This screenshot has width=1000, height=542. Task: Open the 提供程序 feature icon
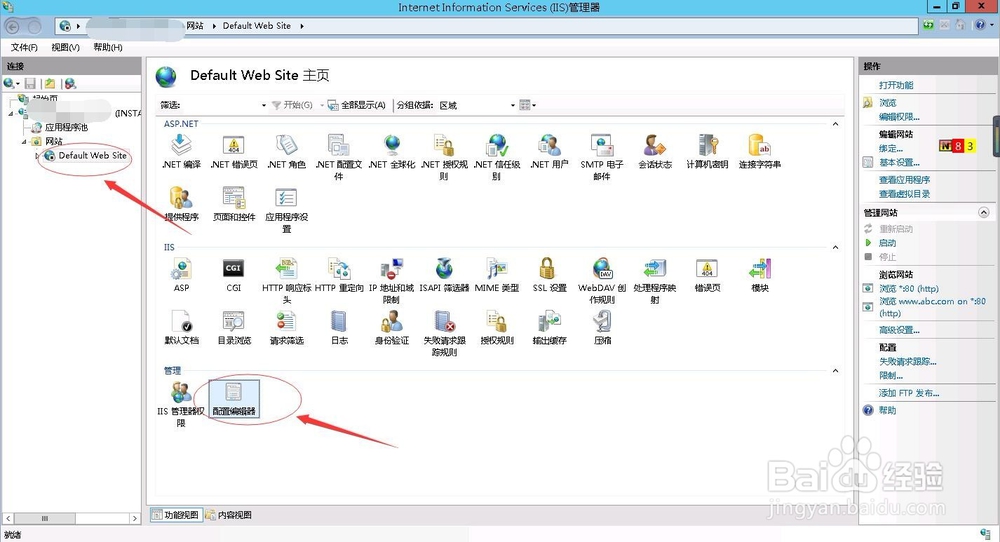(181, 205)
